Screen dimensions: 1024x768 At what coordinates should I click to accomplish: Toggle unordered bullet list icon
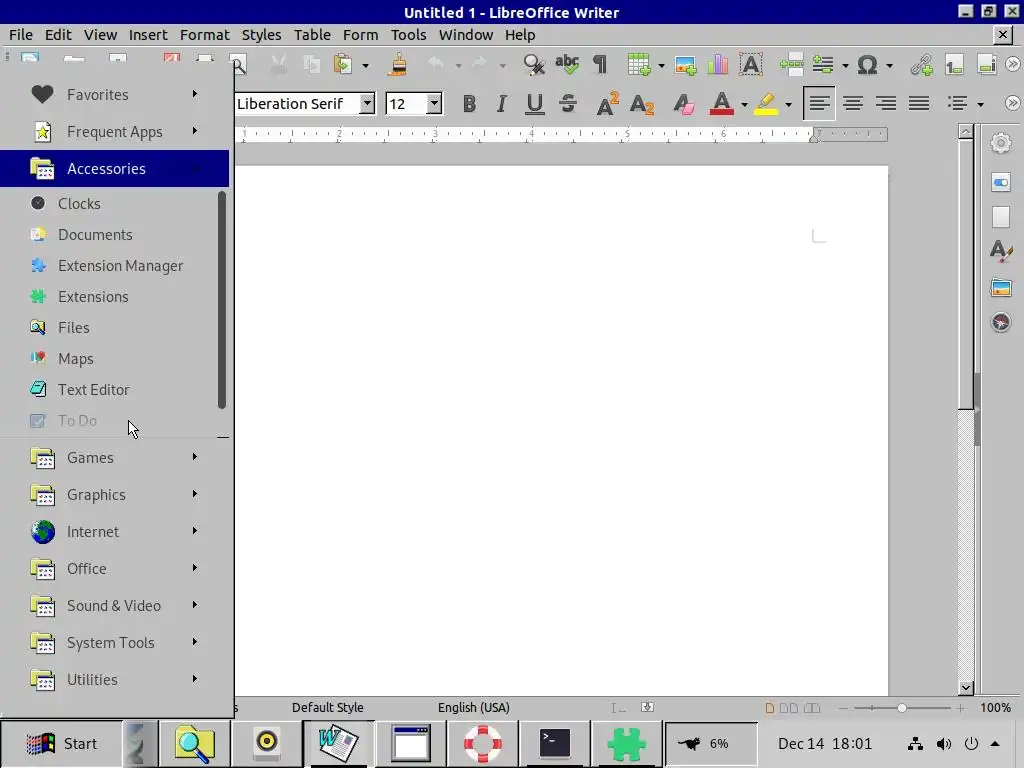pos(957,103)
